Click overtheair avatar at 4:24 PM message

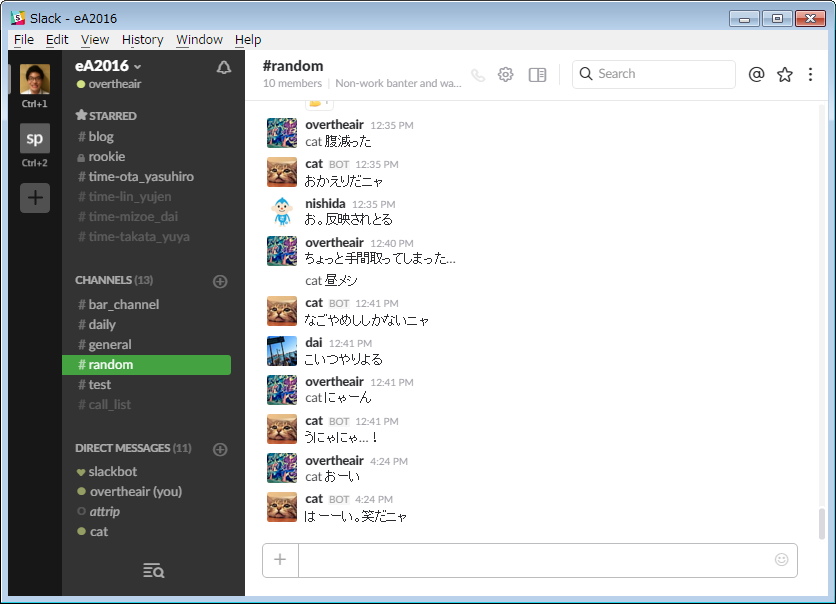click(282, 468)
